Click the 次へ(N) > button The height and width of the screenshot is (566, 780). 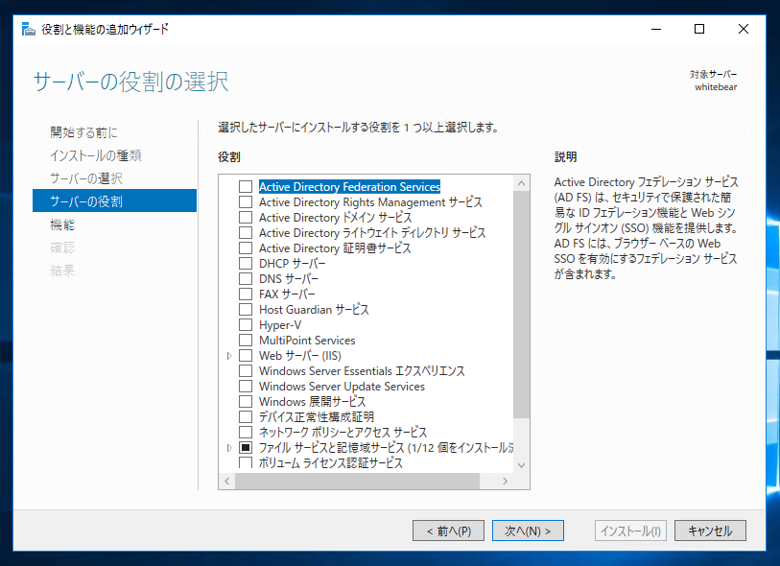click(528, 531)
